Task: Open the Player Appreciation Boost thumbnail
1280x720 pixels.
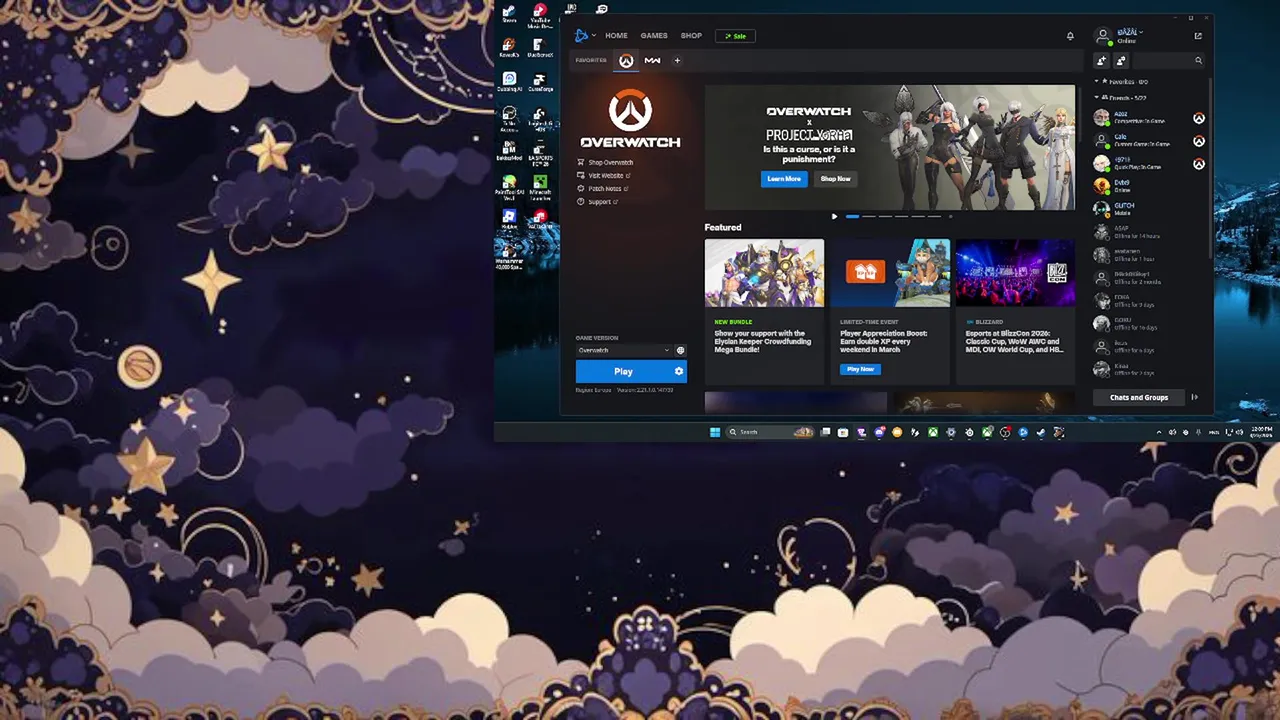Action: click(890, 273)
